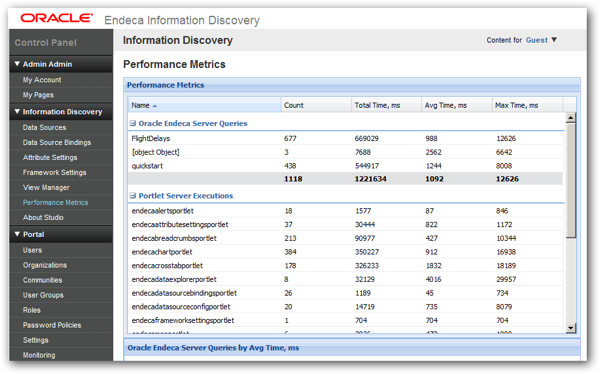The image size is (600, 374).
Task: Click the scrollbar up arrow
Action: (x=571, y=118)
